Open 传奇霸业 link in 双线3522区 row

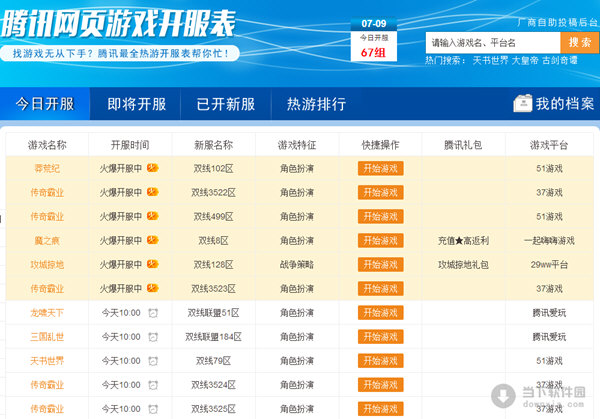[47, 192]
